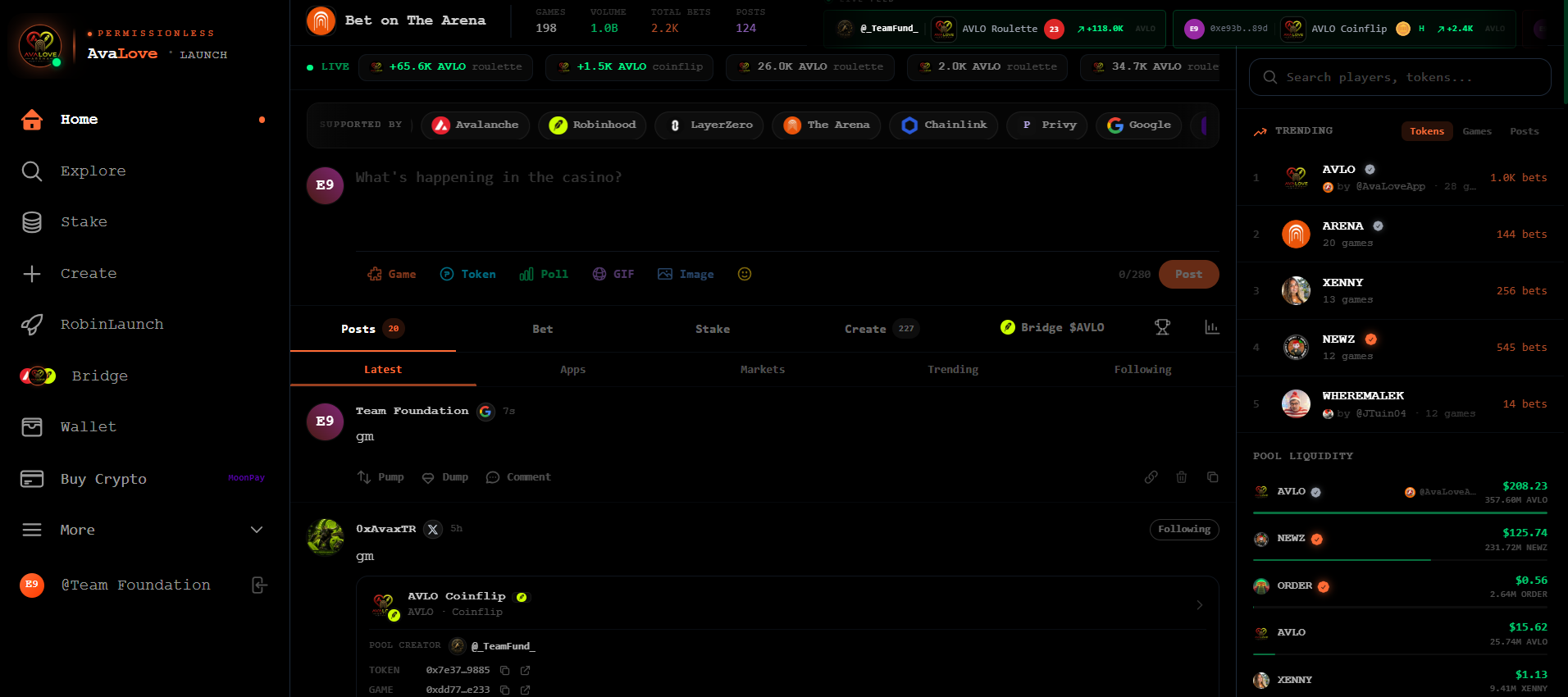Open the Stake tab in the feed
1568x697 pixels.
coord(713,329)
